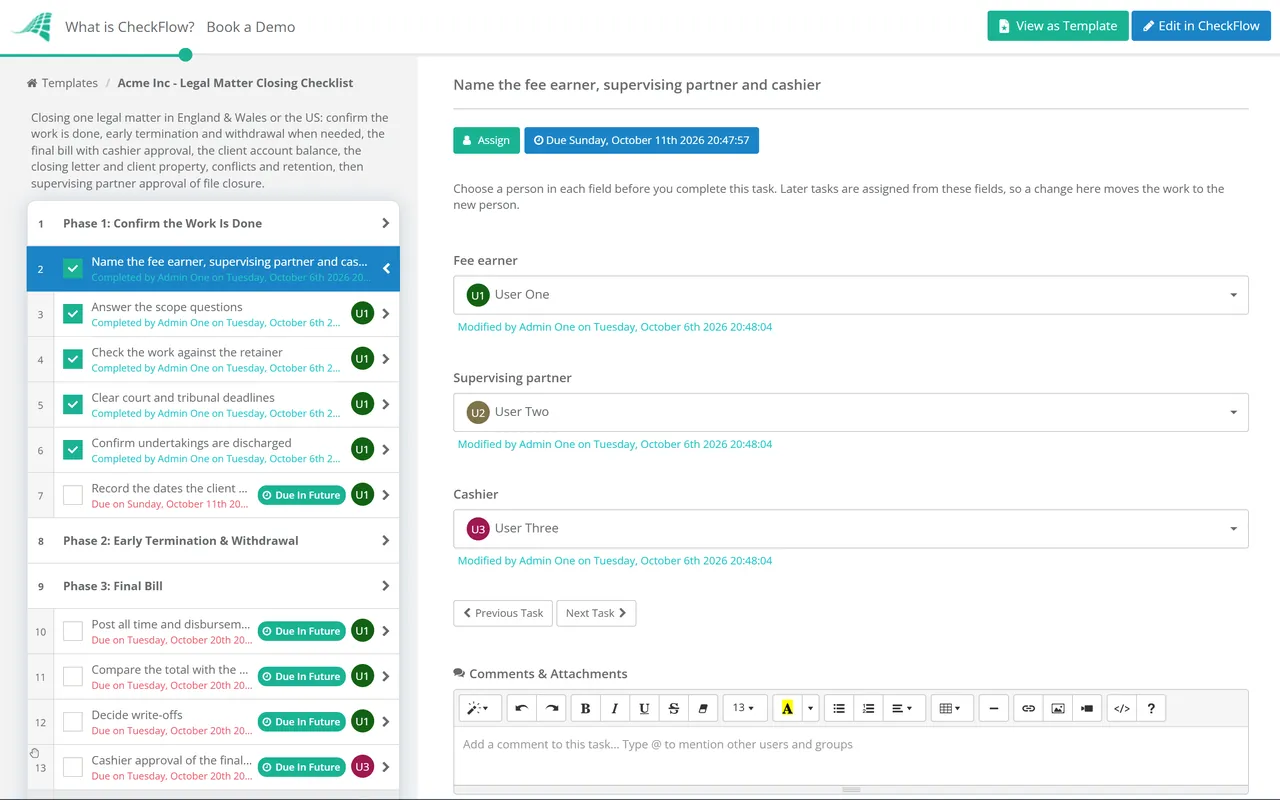This screenshot has height=800, width=1280.
Task: Toggle italic formatting in comment editor
Action: 614,708
